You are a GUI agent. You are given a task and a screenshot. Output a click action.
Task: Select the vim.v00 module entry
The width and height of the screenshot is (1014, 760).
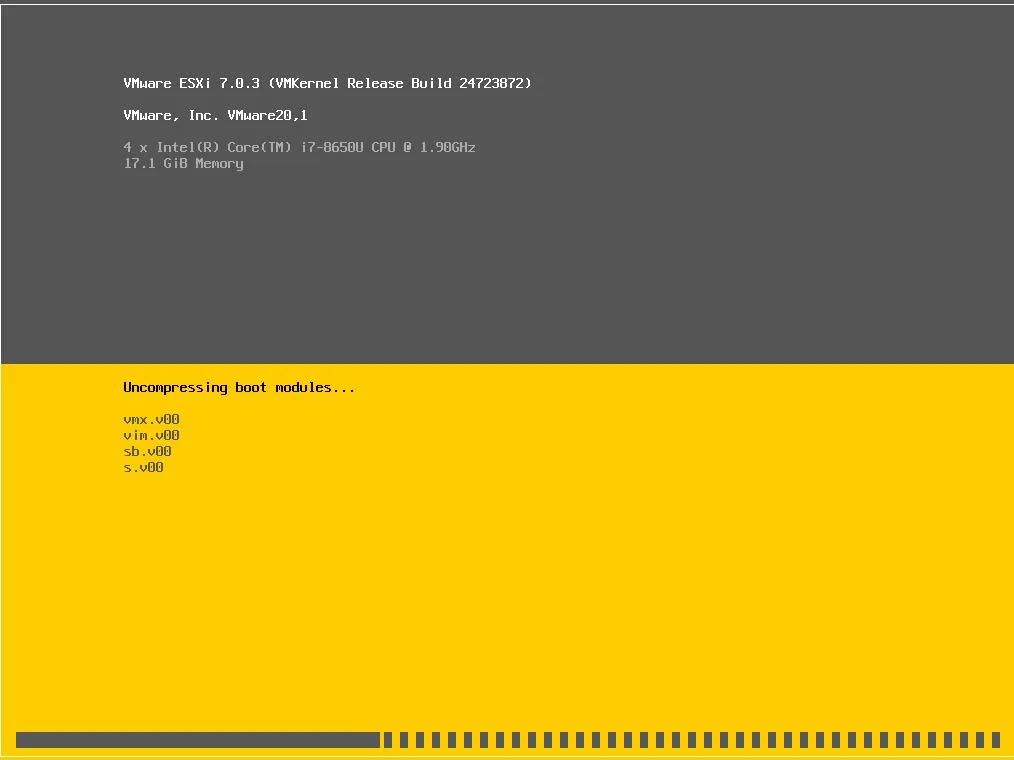pos(151,435)
